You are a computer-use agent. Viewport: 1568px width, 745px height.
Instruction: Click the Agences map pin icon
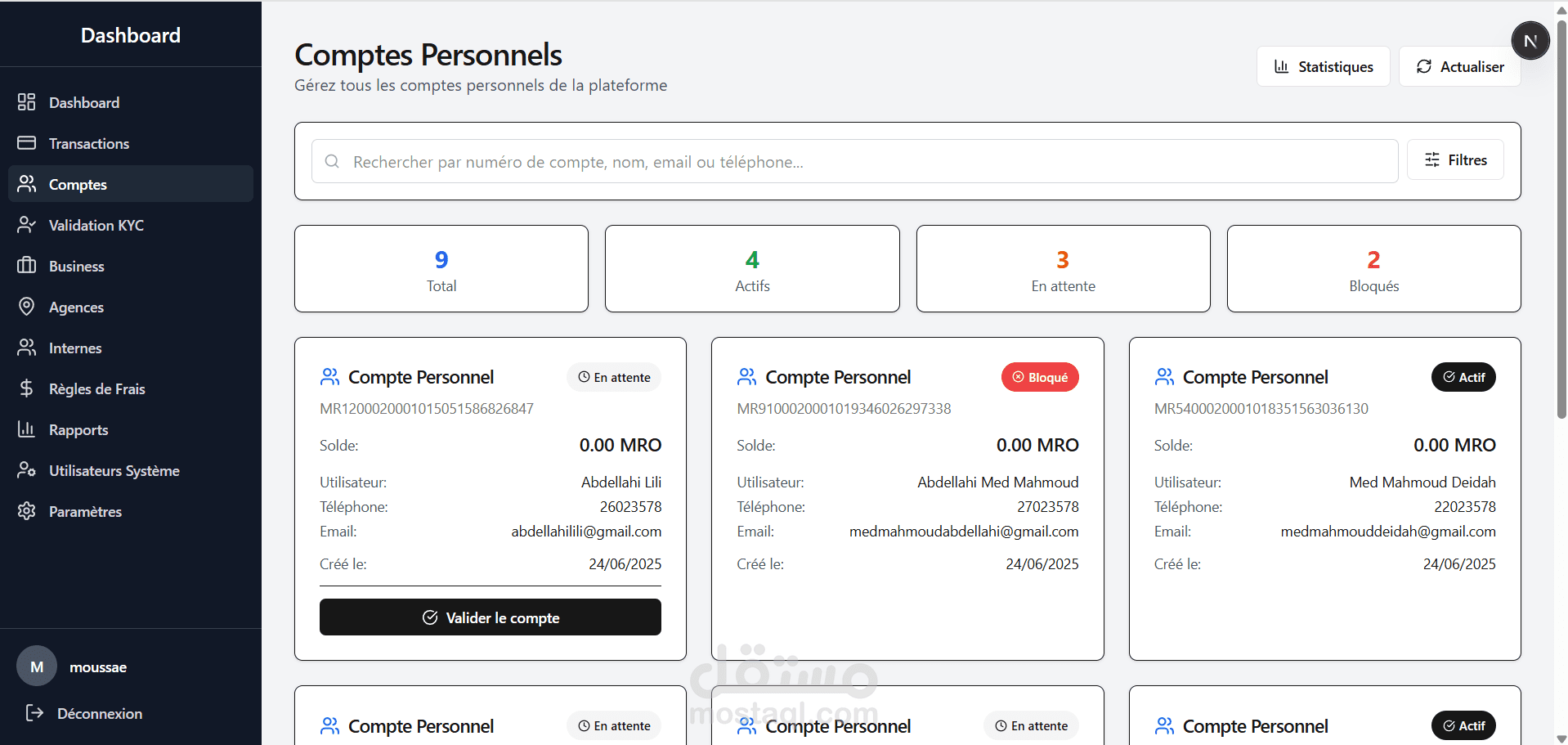pyautogui.click(x=26, y=307)
